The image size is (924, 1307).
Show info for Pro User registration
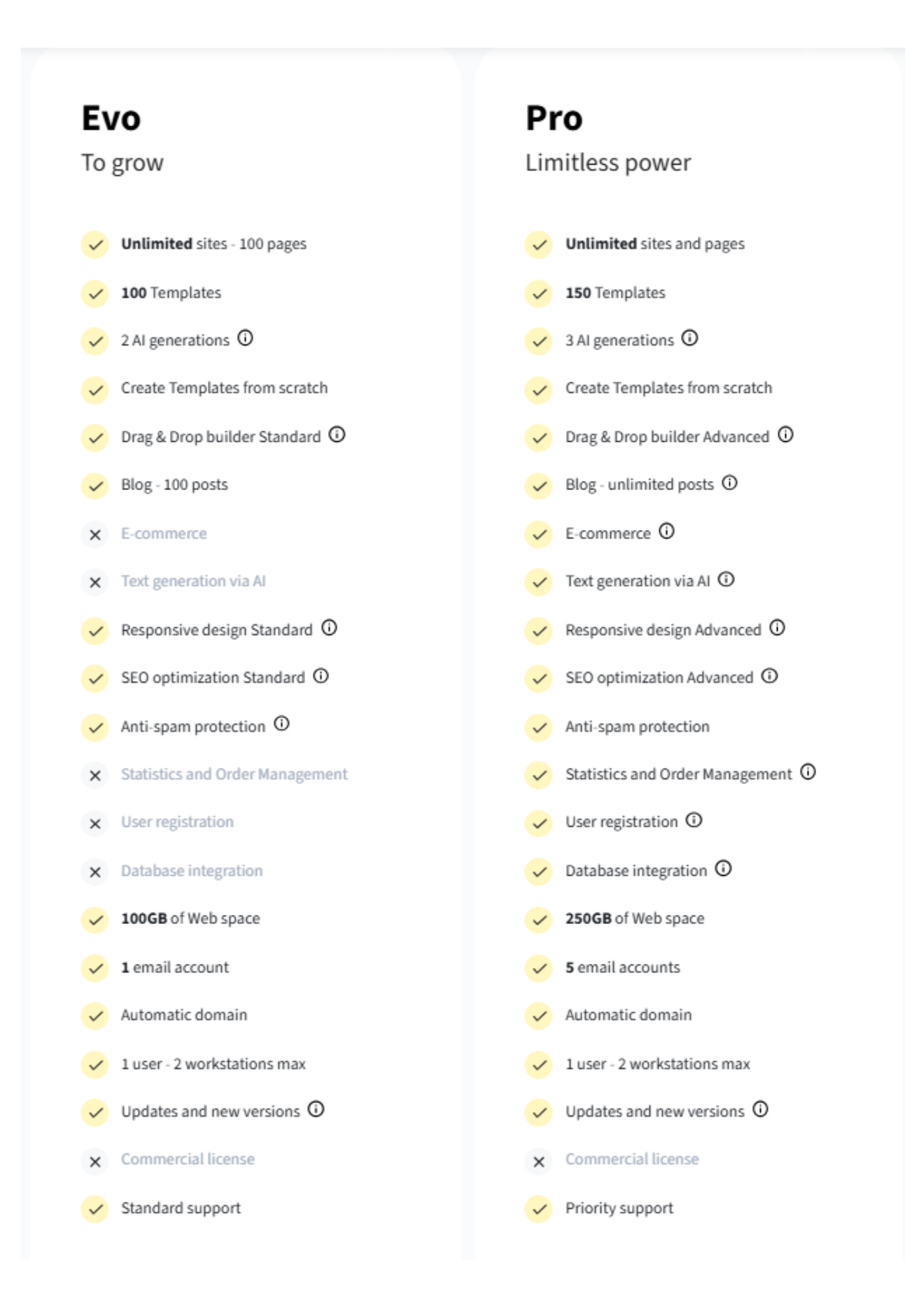[x=694, y=820]
